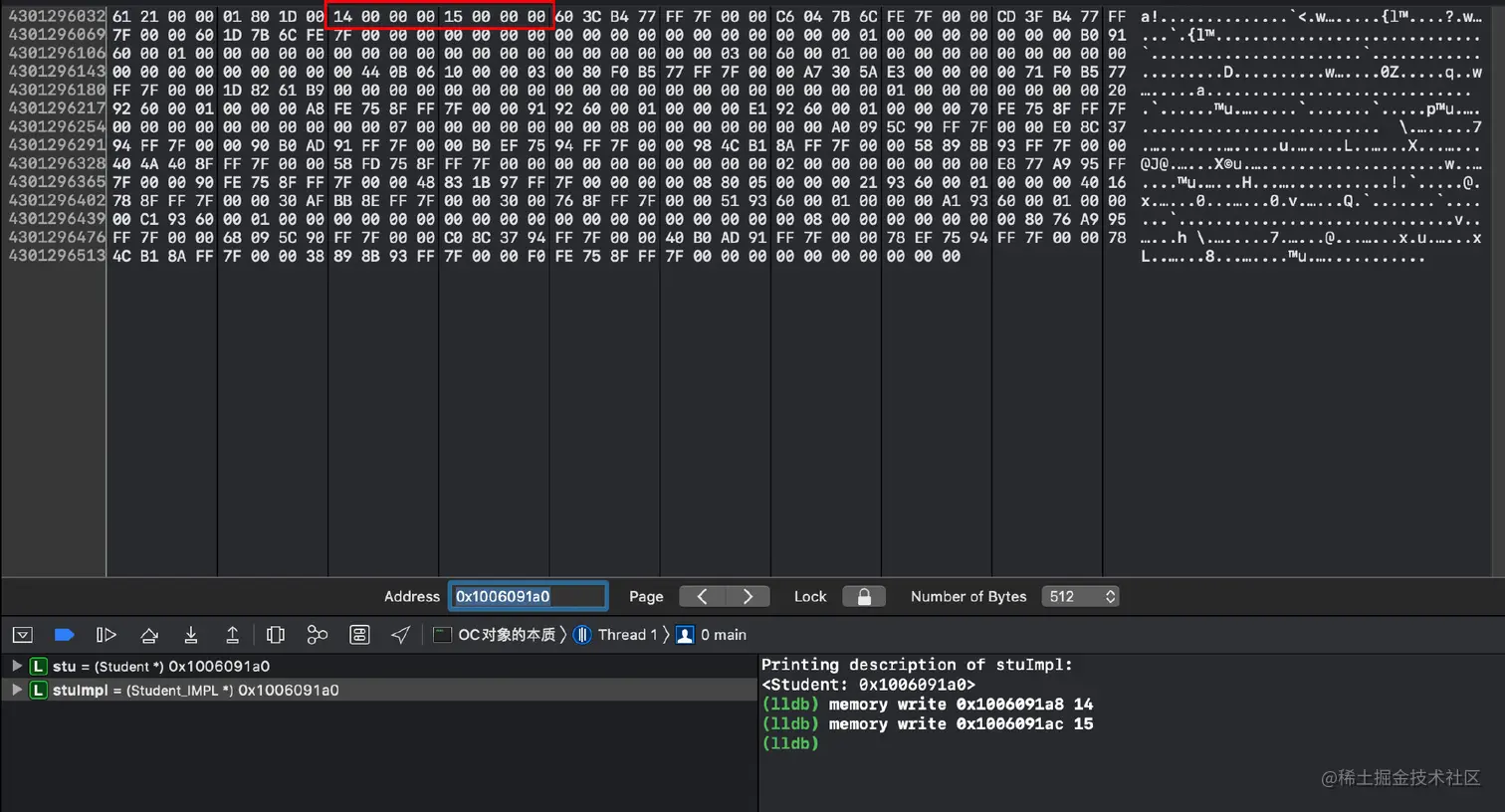Click the local variable icon for stu
1505x812 pixels.
click(38, 666)
